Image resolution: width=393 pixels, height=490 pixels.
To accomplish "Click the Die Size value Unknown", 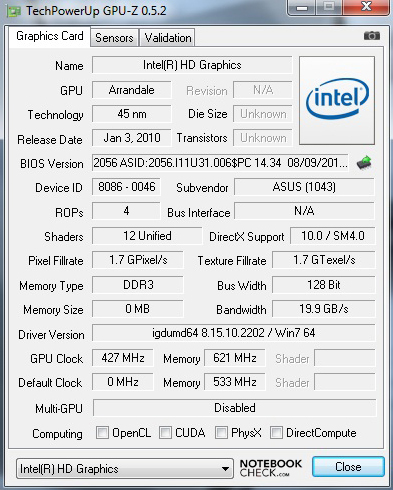I will (263, 114).
